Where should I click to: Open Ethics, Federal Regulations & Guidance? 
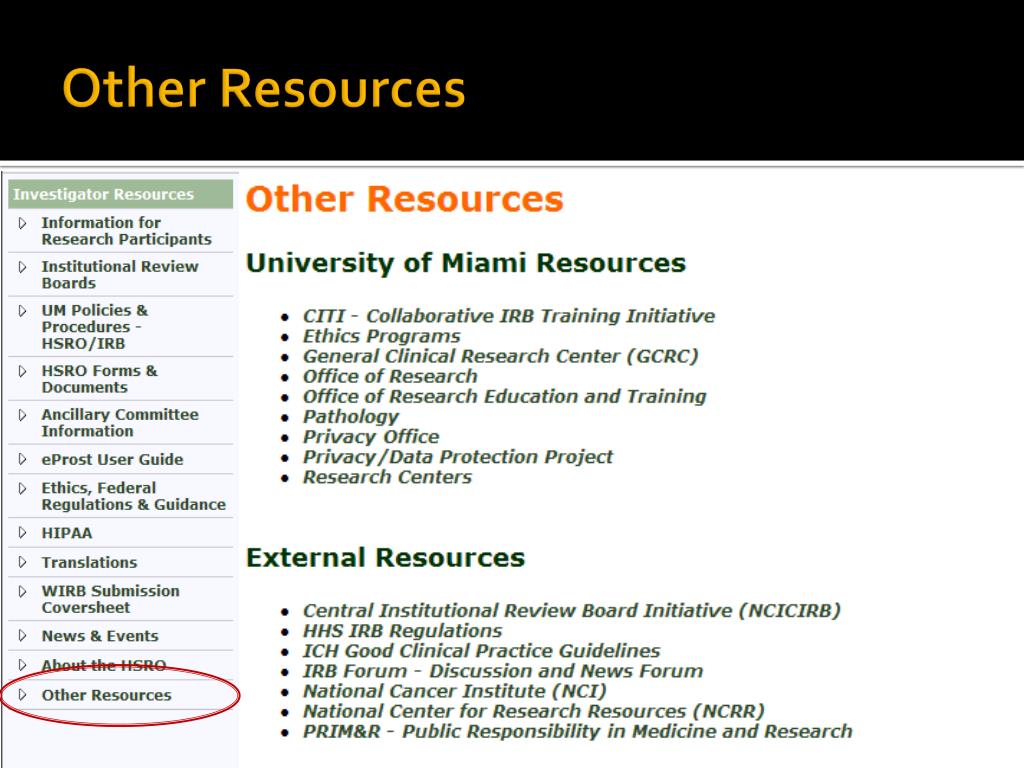133,496
